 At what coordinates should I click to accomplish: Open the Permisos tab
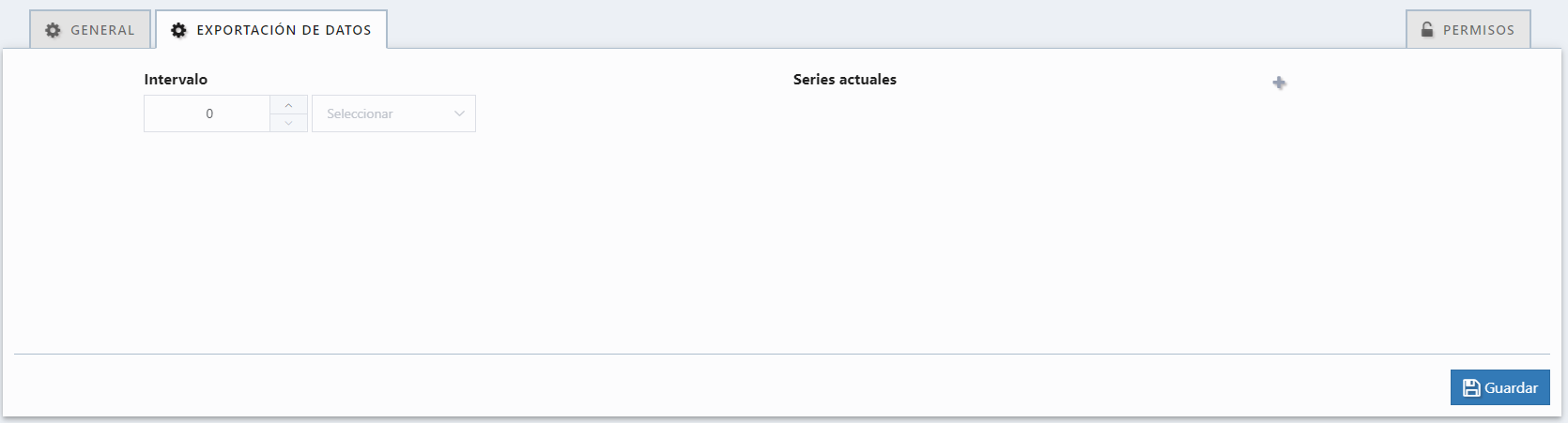point(1468,30)
